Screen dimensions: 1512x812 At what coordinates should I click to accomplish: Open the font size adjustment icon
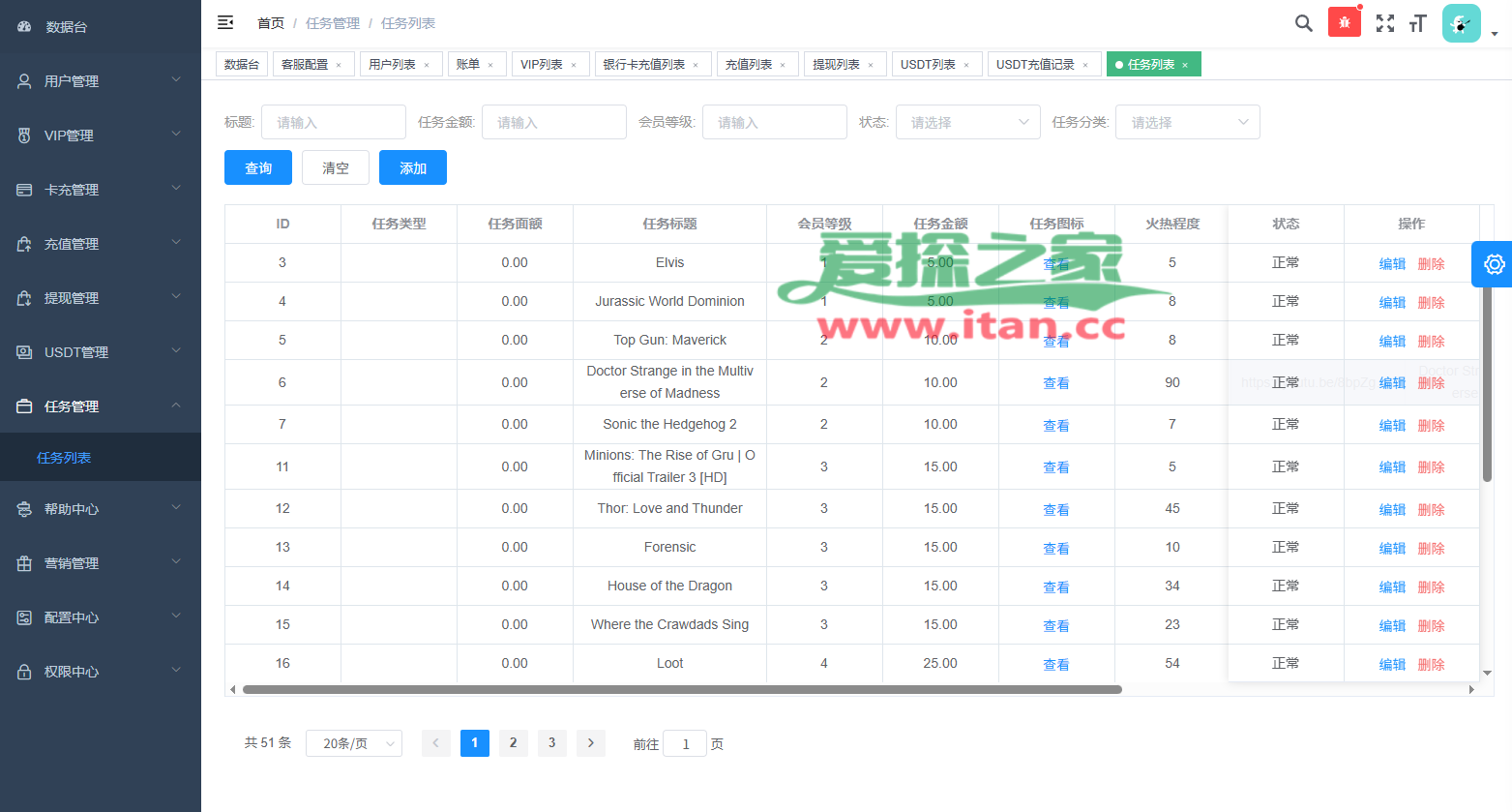tap(1418, 23)
